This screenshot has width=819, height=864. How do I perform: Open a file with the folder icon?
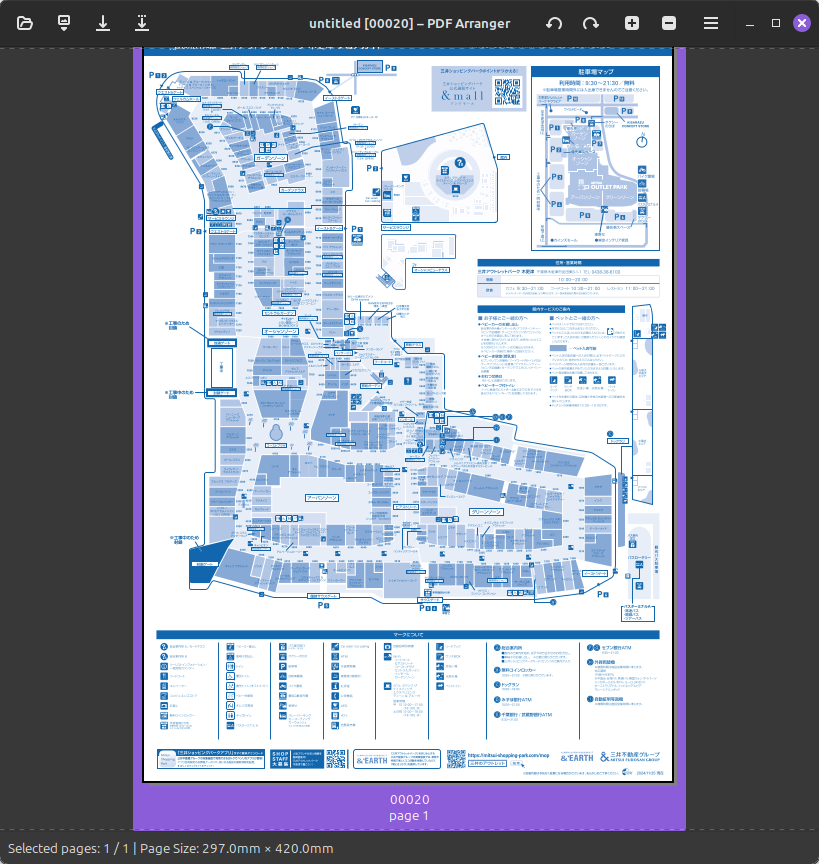(25, 23)
